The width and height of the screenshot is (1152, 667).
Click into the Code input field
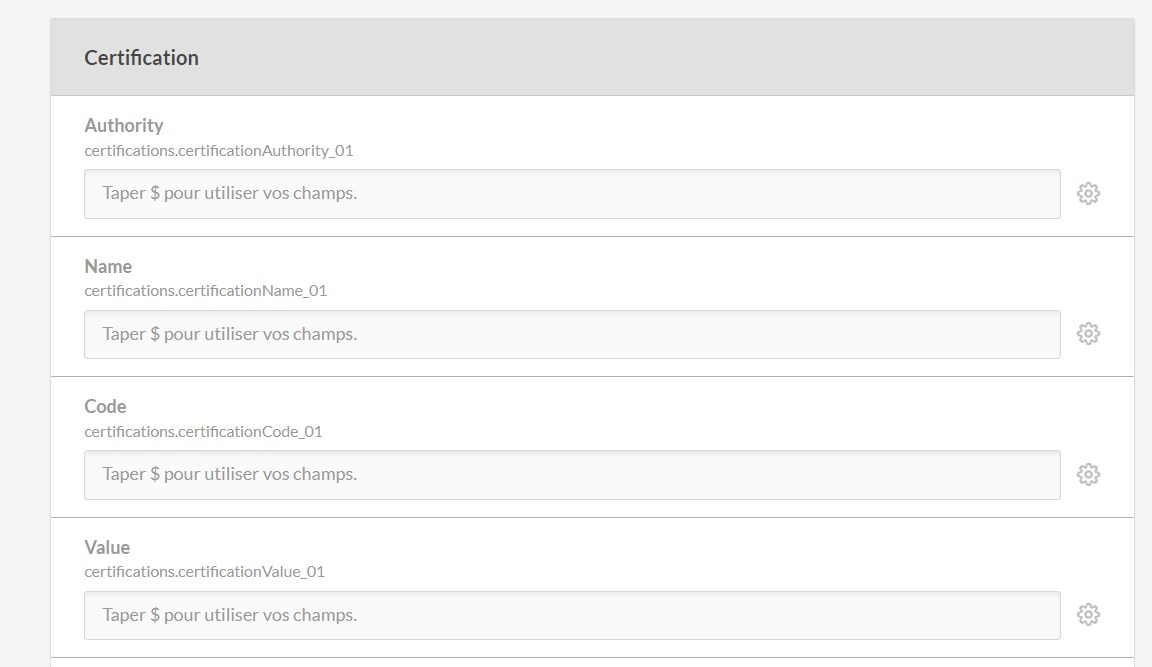click(572, 474)
